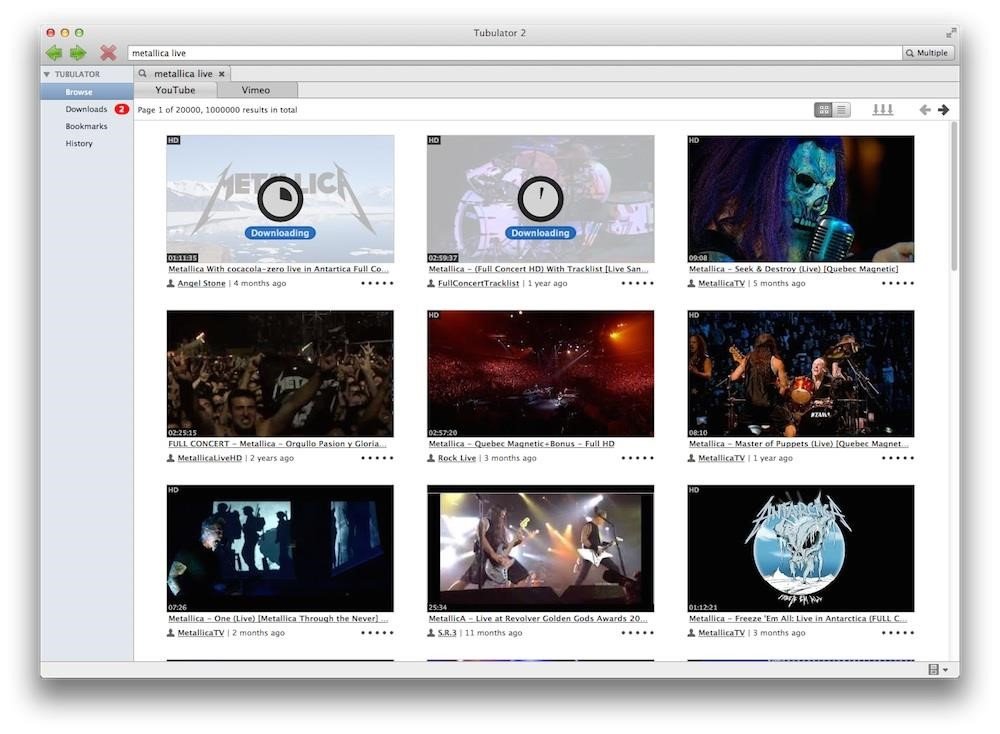Screen dimensions: 1000x734
Task: Open Revolver Golden Gods Awards thumbnail
Action: (x=540, y=548)
